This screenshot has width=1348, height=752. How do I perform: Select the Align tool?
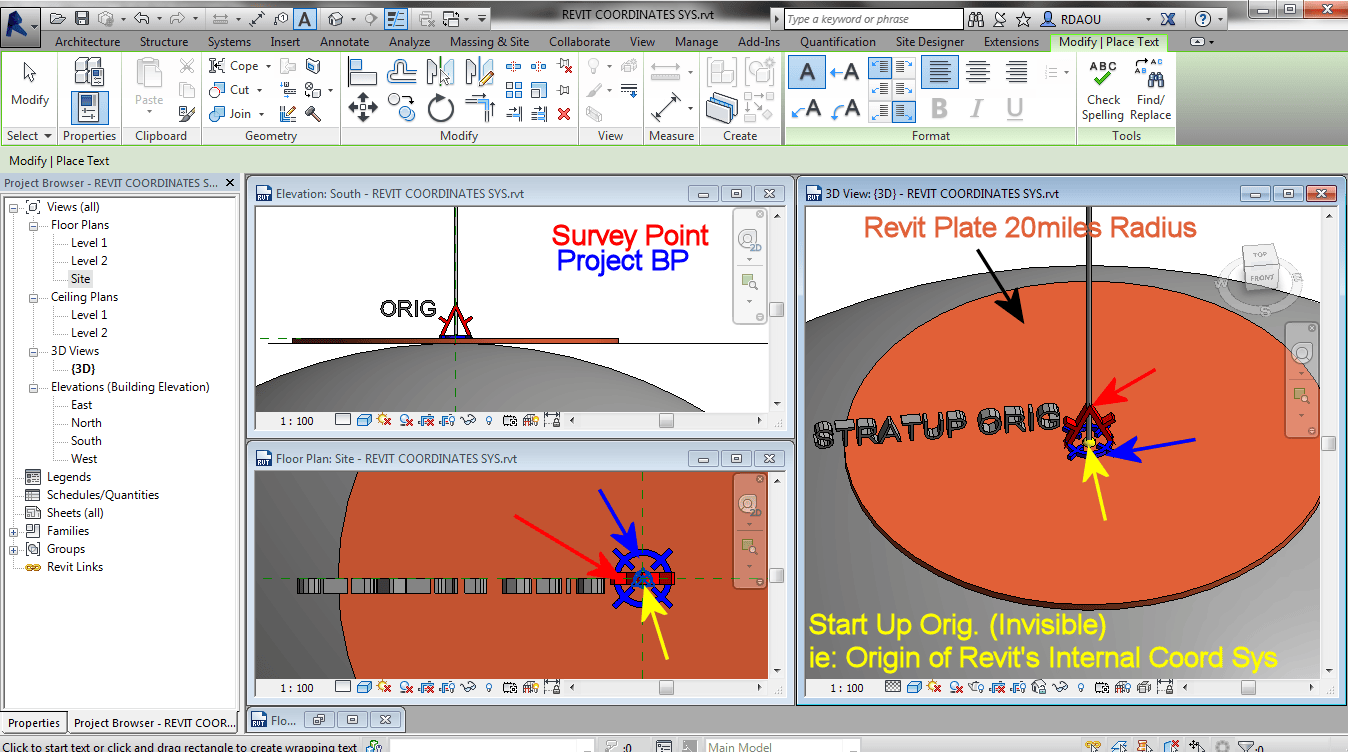click(362, 71)
